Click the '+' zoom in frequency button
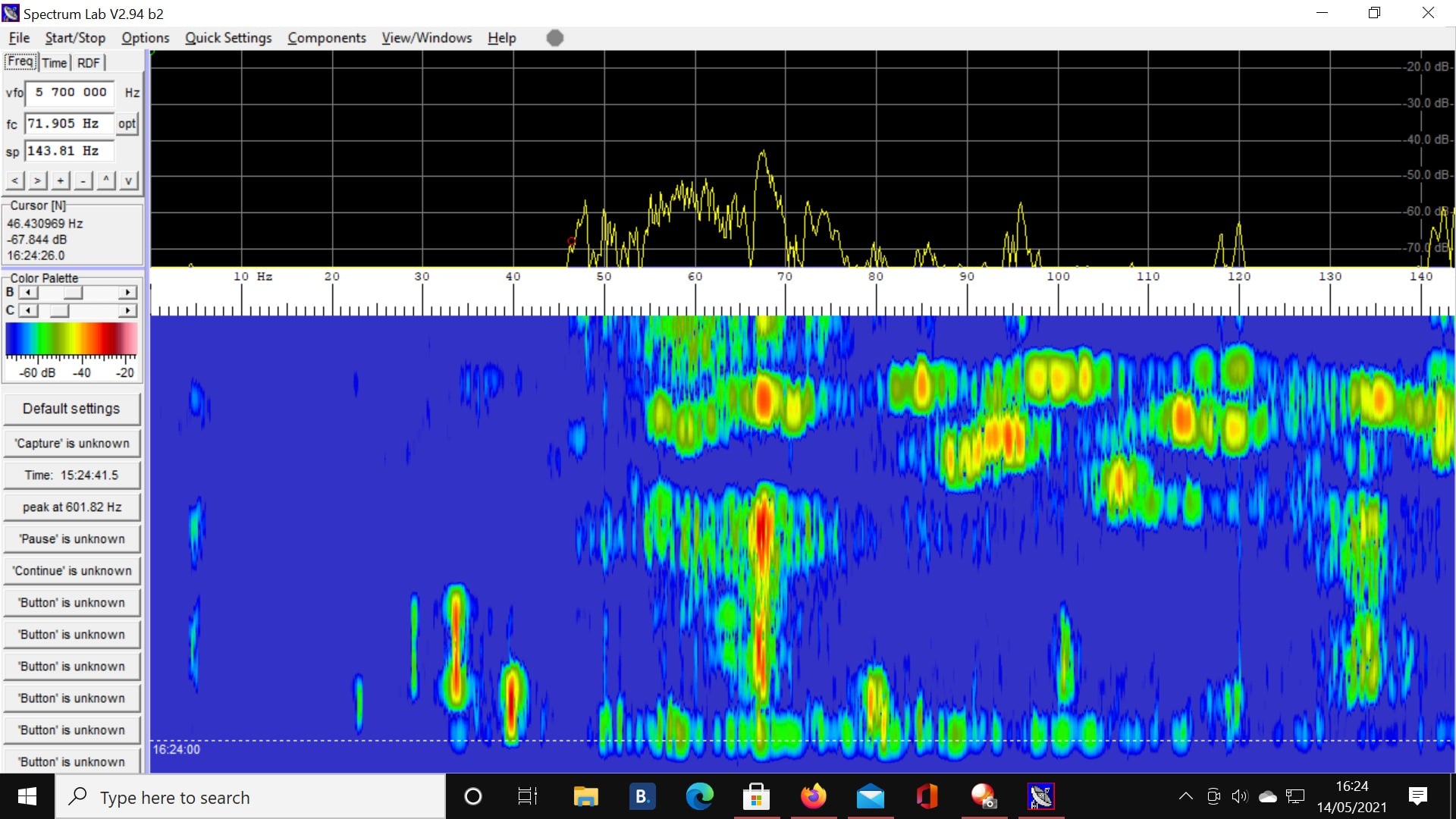 tap(60, 180)
